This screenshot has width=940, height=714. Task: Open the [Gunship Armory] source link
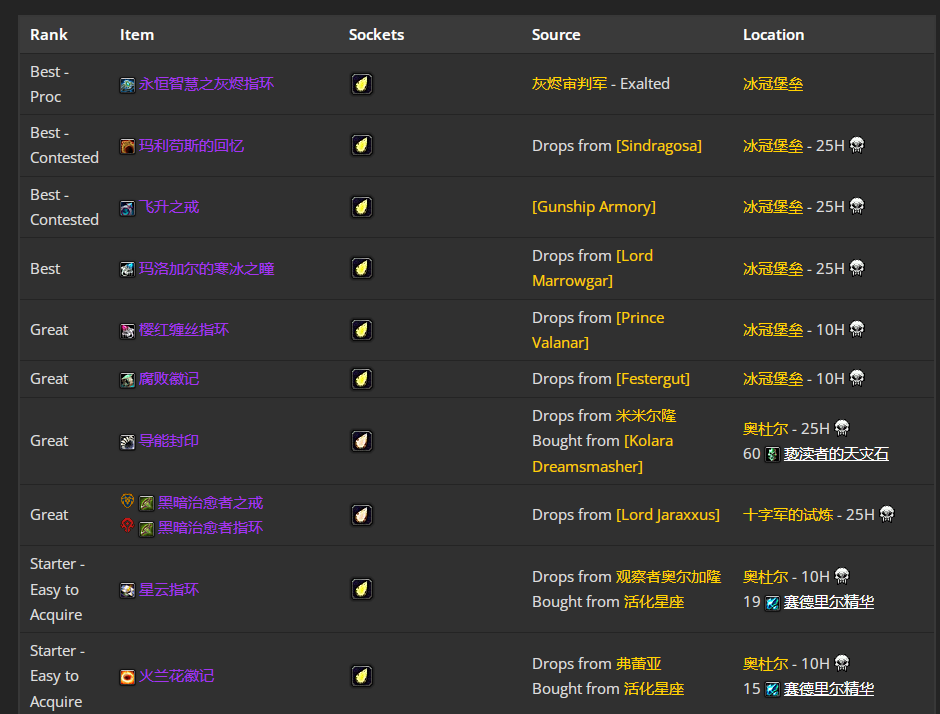pyautogui.click(x=594, y=207)
